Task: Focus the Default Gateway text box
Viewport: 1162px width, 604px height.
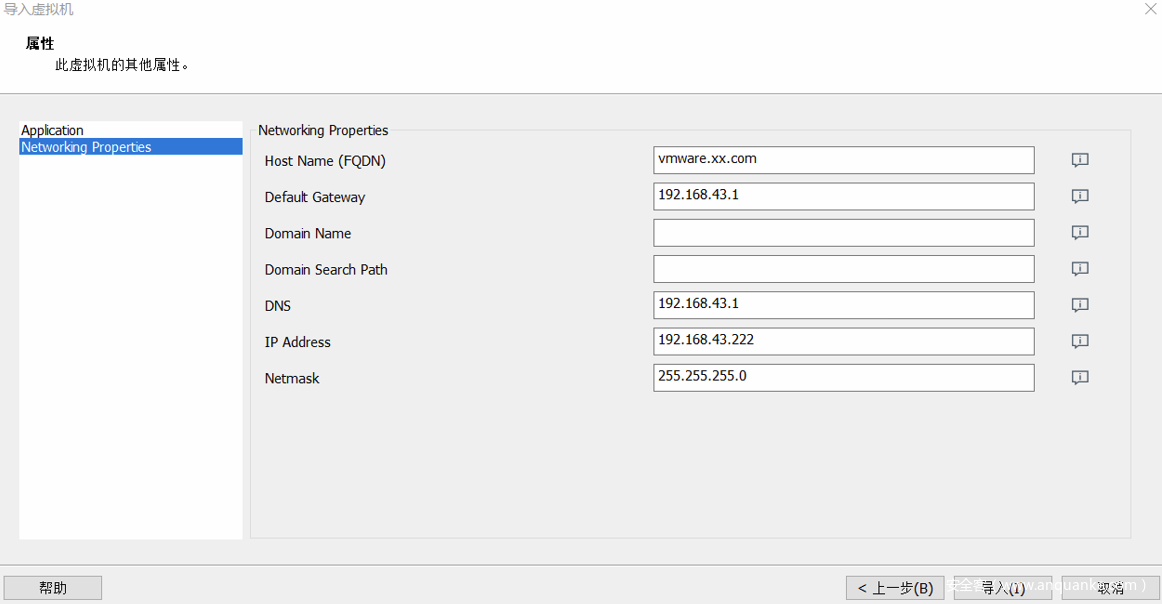Action: pyautogui.click(x=843, y=196)
